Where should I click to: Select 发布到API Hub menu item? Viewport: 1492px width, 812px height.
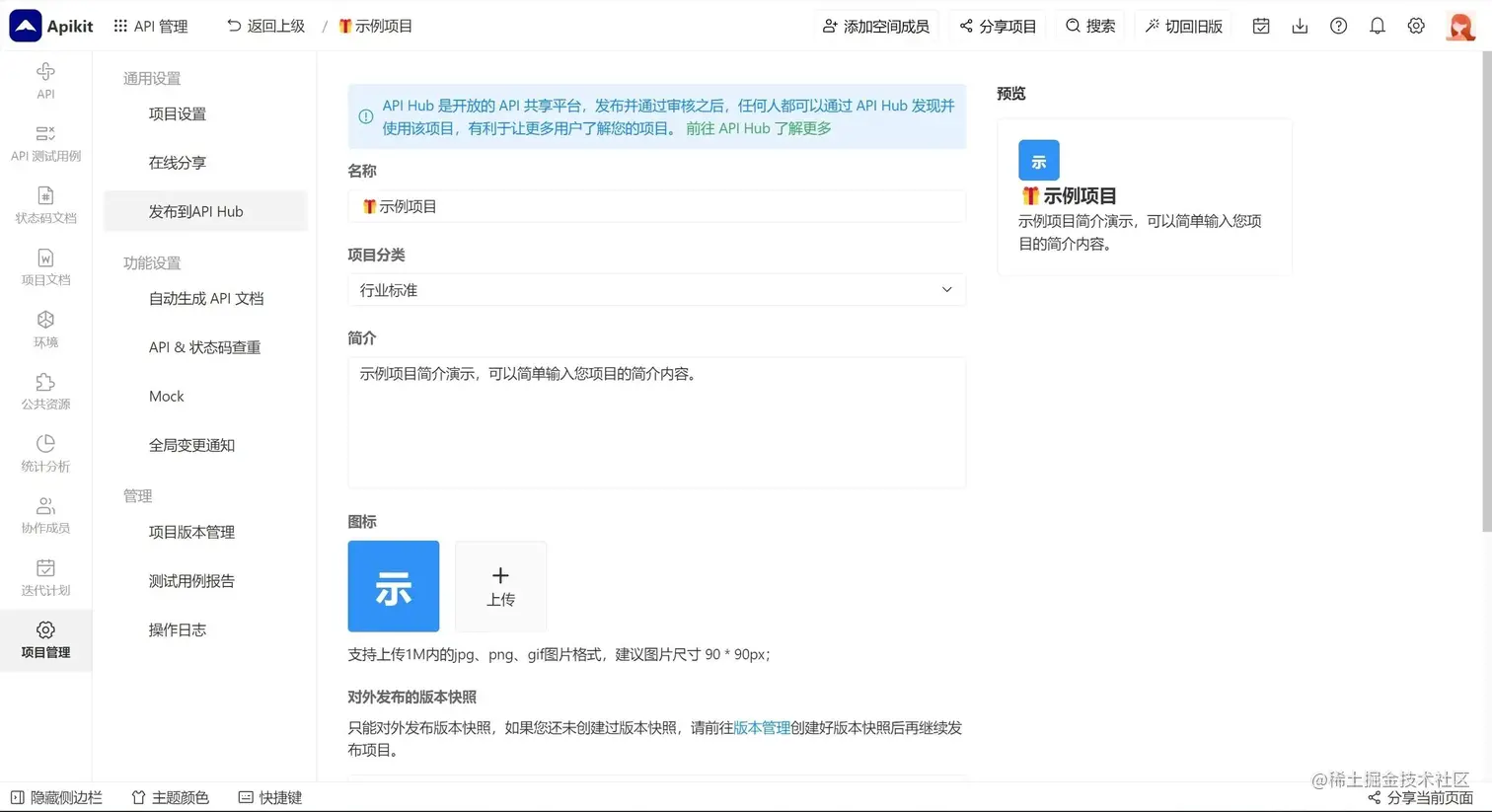coord(205,211)
